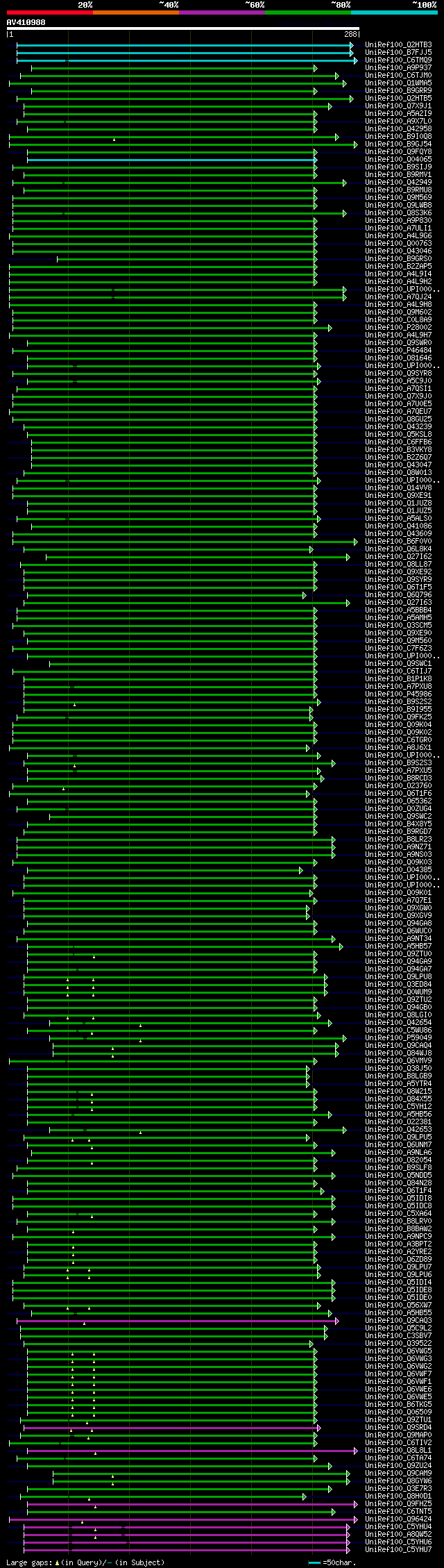The height and width of the screenshot is (1568, 444).
Task: Select hit label UniRef100_A9P937
Action: coord(398,68)
